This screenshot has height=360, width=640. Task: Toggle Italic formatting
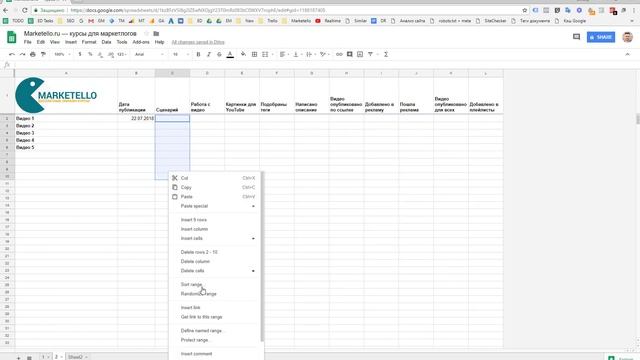click(x=209, y=54)
